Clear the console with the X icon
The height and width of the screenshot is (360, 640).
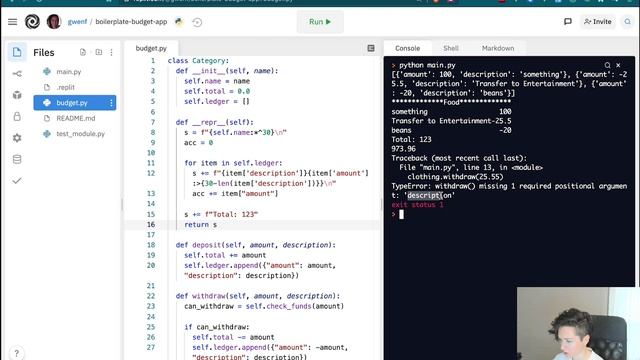[x=618, y=65]
